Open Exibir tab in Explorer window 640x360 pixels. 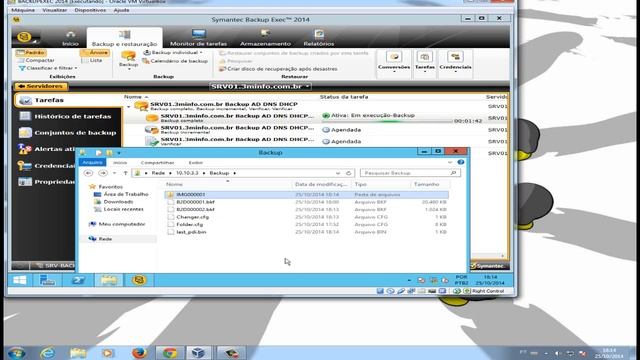coord(196,162)
